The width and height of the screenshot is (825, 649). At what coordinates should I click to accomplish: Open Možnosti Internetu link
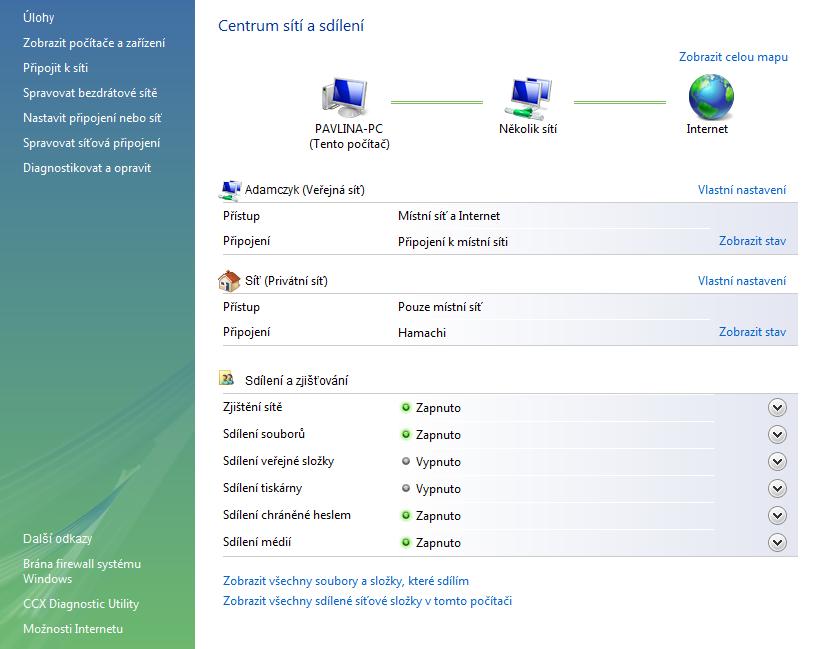[73, 628]
